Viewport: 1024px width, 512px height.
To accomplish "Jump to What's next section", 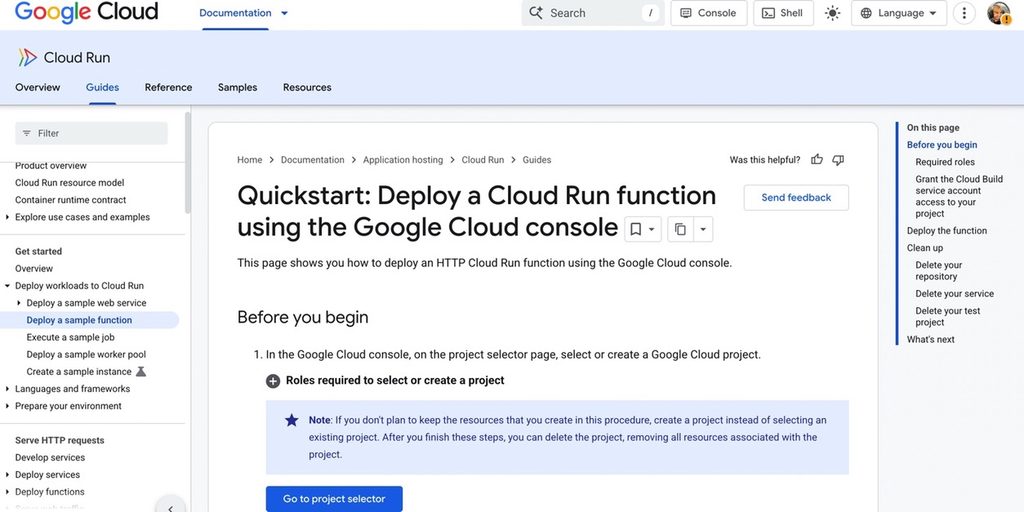I will point(931,340).
